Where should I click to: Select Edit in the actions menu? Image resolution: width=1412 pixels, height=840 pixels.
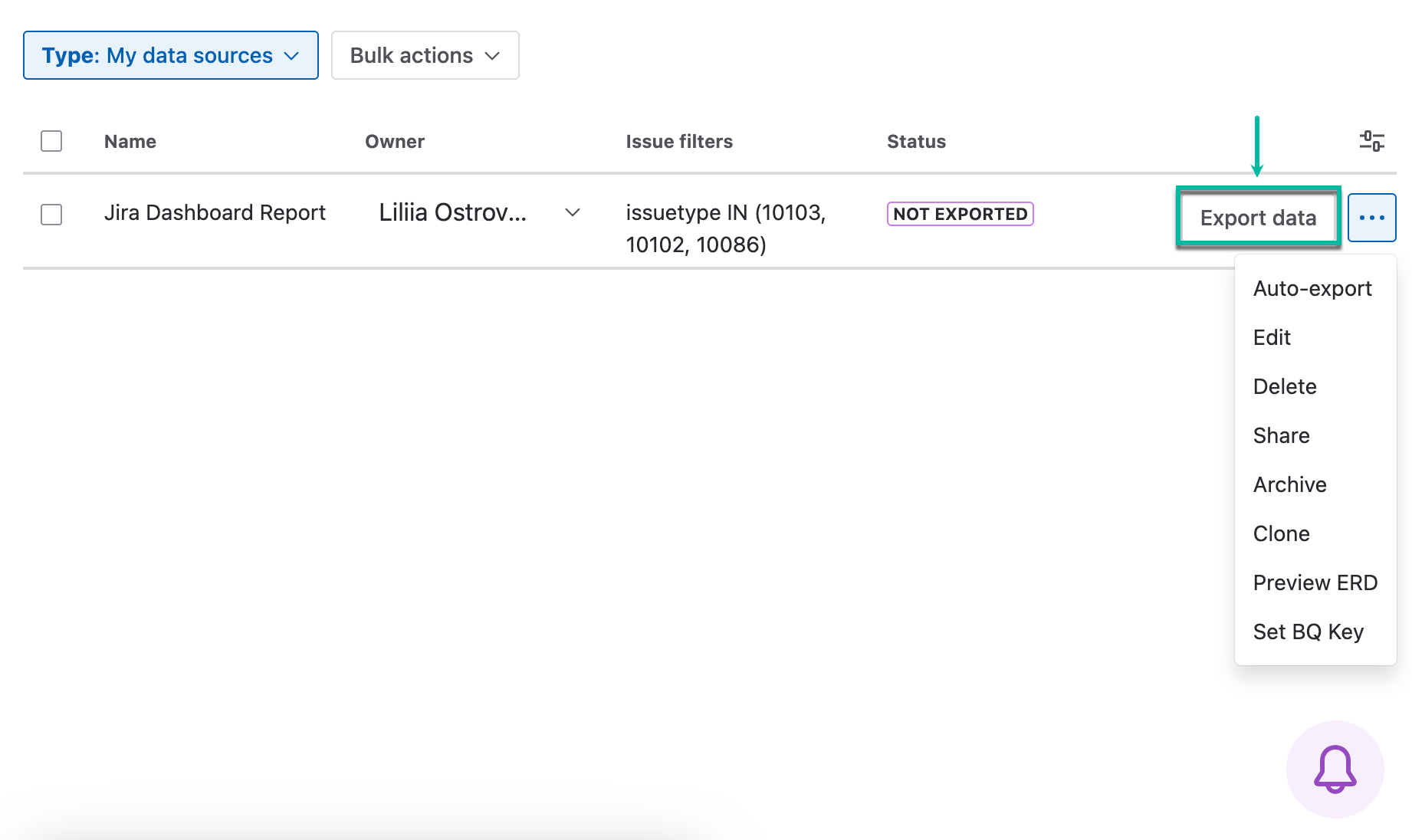(1315, 337)
